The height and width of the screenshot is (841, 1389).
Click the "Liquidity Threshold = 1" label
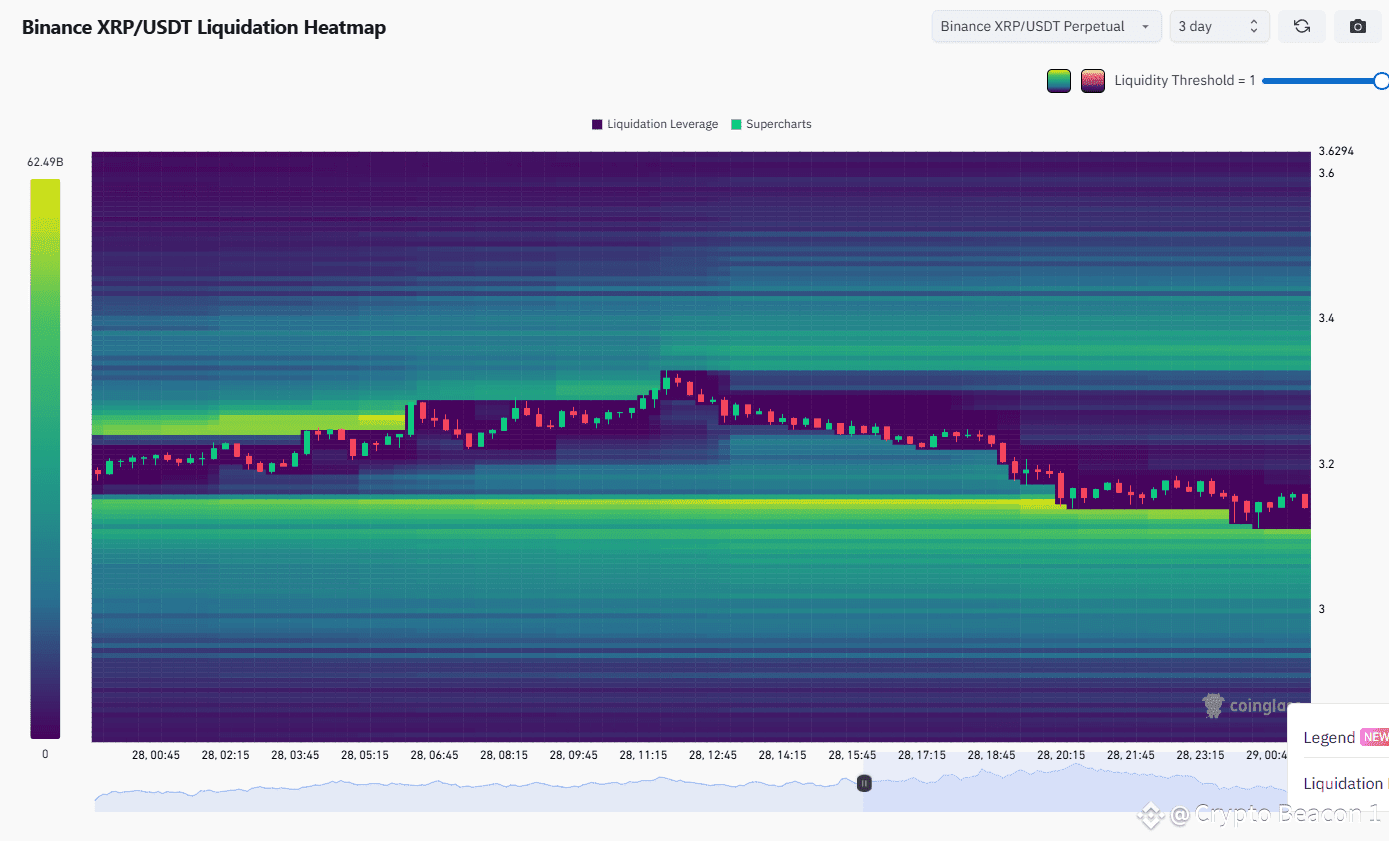point(1185,81)
